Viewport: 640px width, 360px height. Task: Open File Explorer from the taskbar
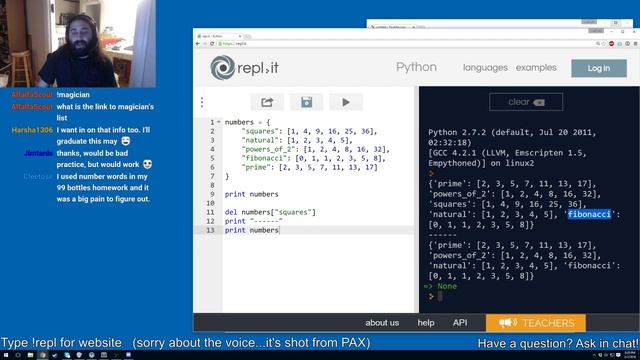[30, 355]
